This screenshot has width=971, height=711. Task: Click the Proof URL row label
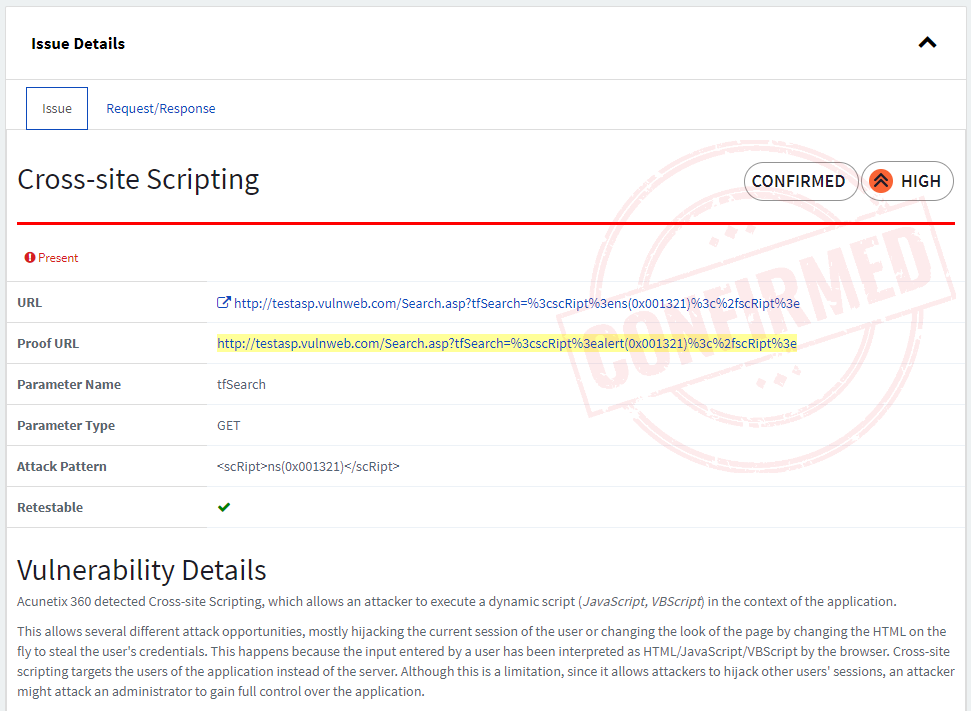(48, 344)
